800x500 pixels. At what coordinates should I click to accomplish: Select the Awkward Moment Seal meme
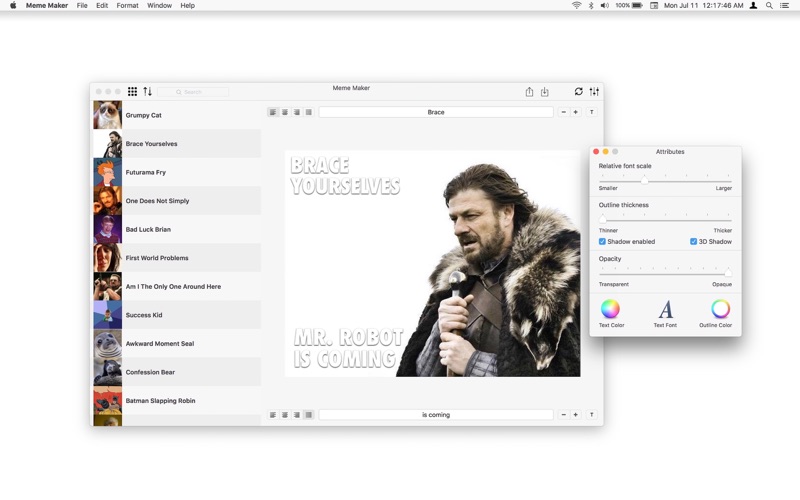point(177,343)
